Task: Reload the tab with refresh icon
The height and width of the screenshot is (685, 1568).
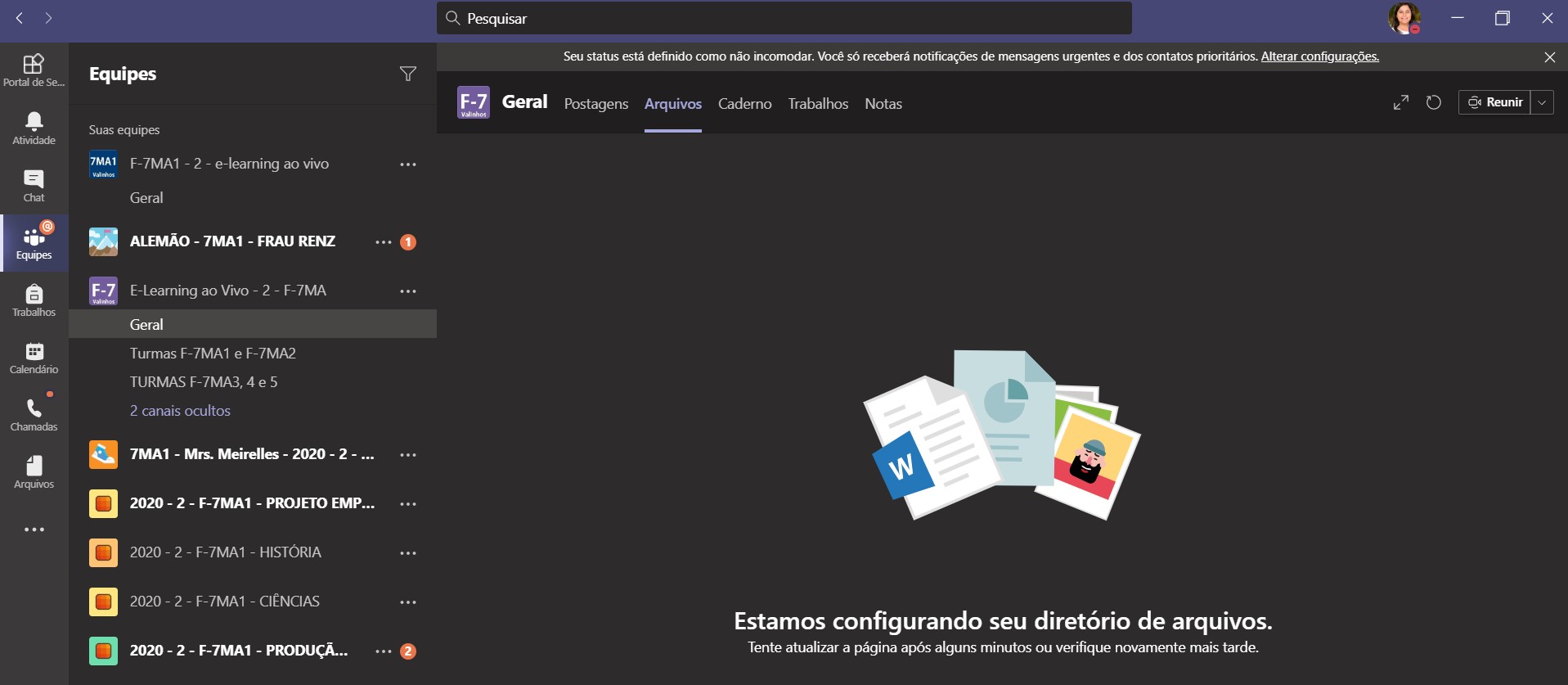Action: [x=1434, y=102]
